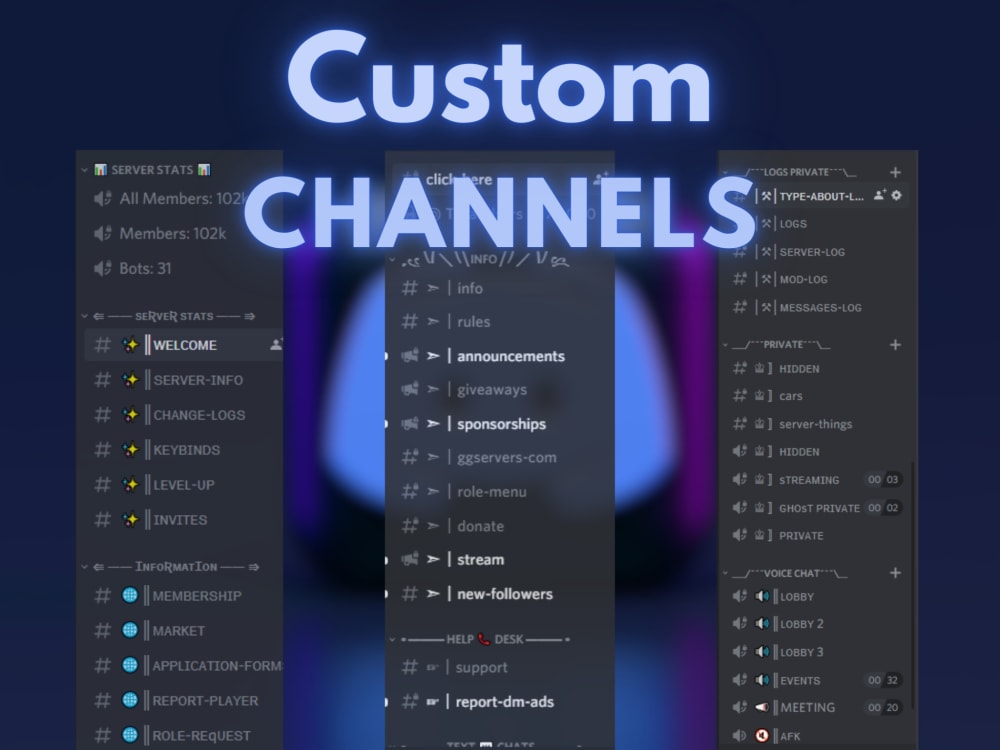This screenshot has width=1000, height=750.
Task: Select the rules channel
Action: [471, 322]
